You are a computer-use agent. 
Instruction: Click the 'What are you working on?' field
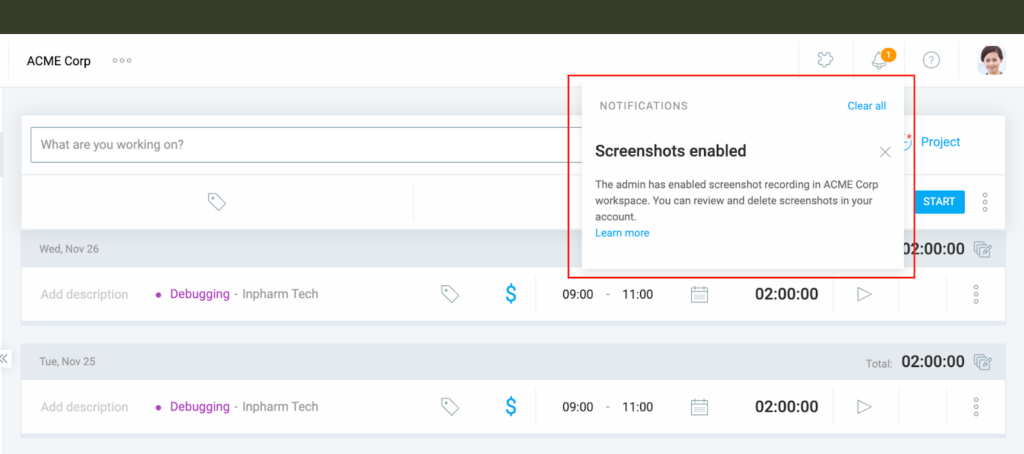coord(300,145)
